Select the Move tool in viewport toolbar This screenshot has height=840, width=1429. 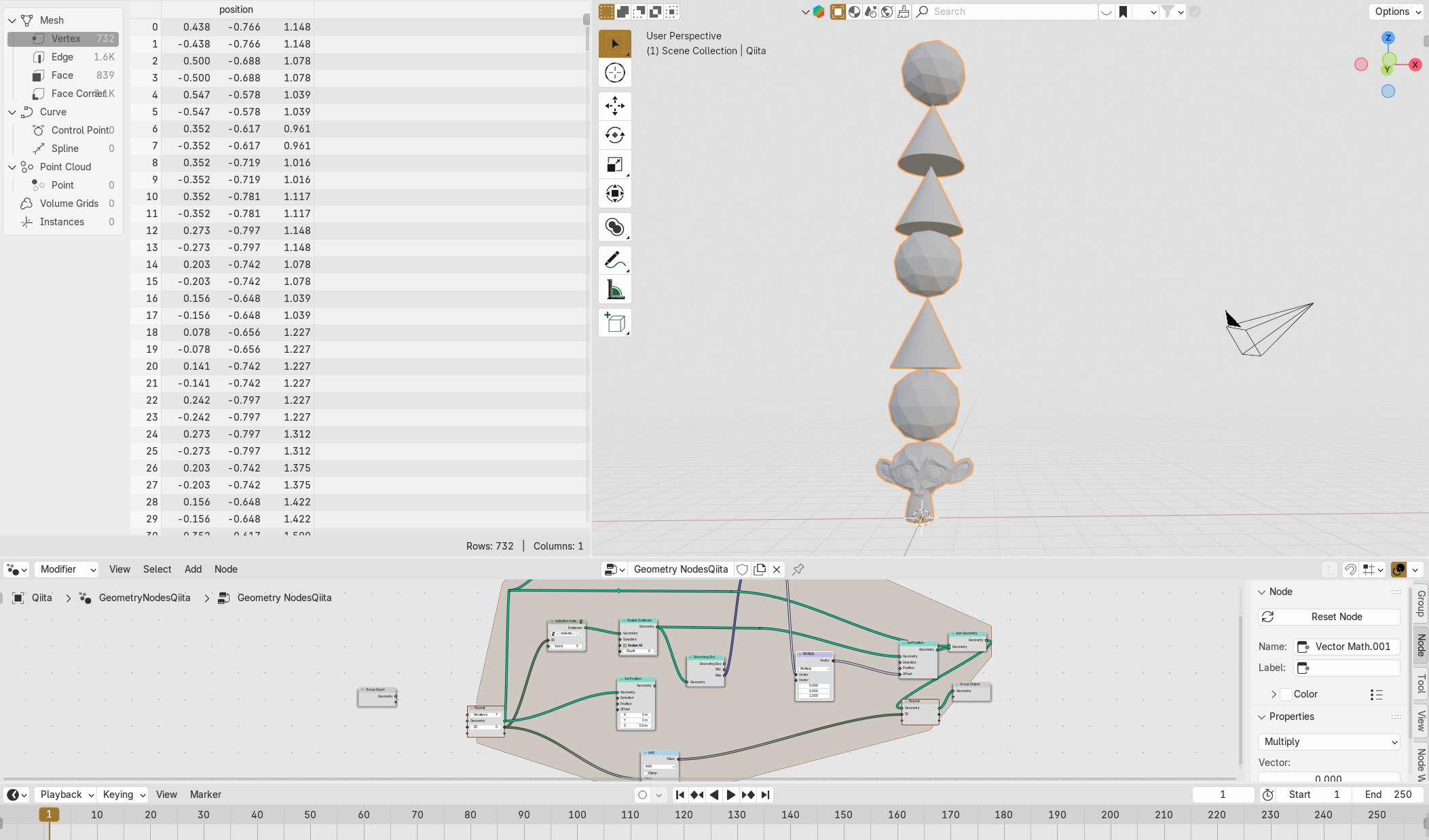(x=614, y=106)
